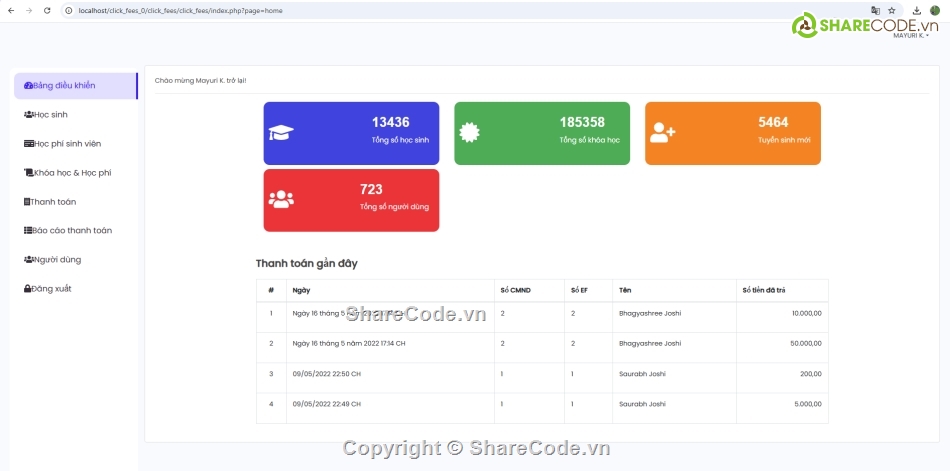Click the gear badge icon on courses card

click(x=469, y=132)
